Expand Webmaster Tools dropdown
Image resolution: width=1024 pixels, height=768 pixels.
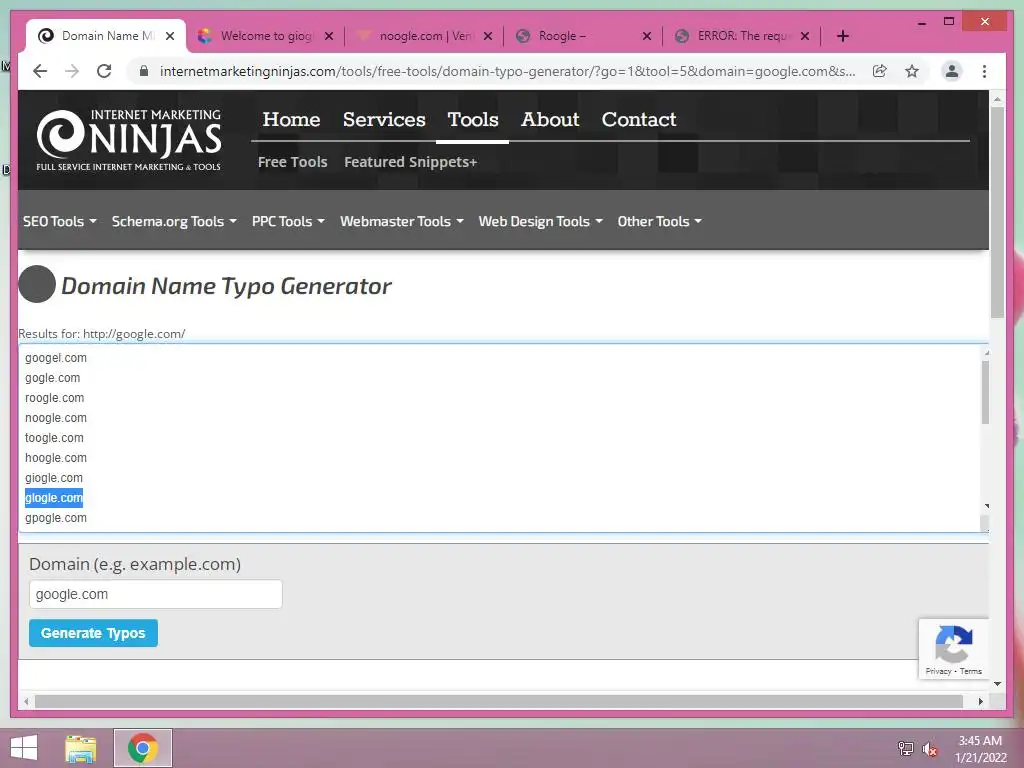(402, 221)
